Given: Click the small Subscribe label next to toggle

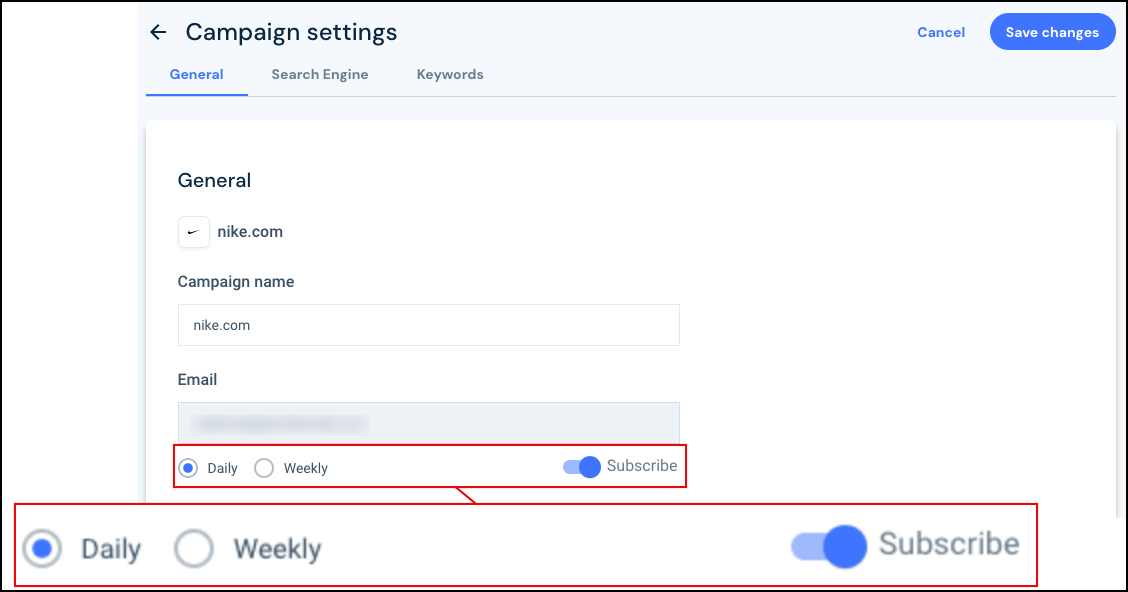Looking at the screenshot, I should pos(642,466).
